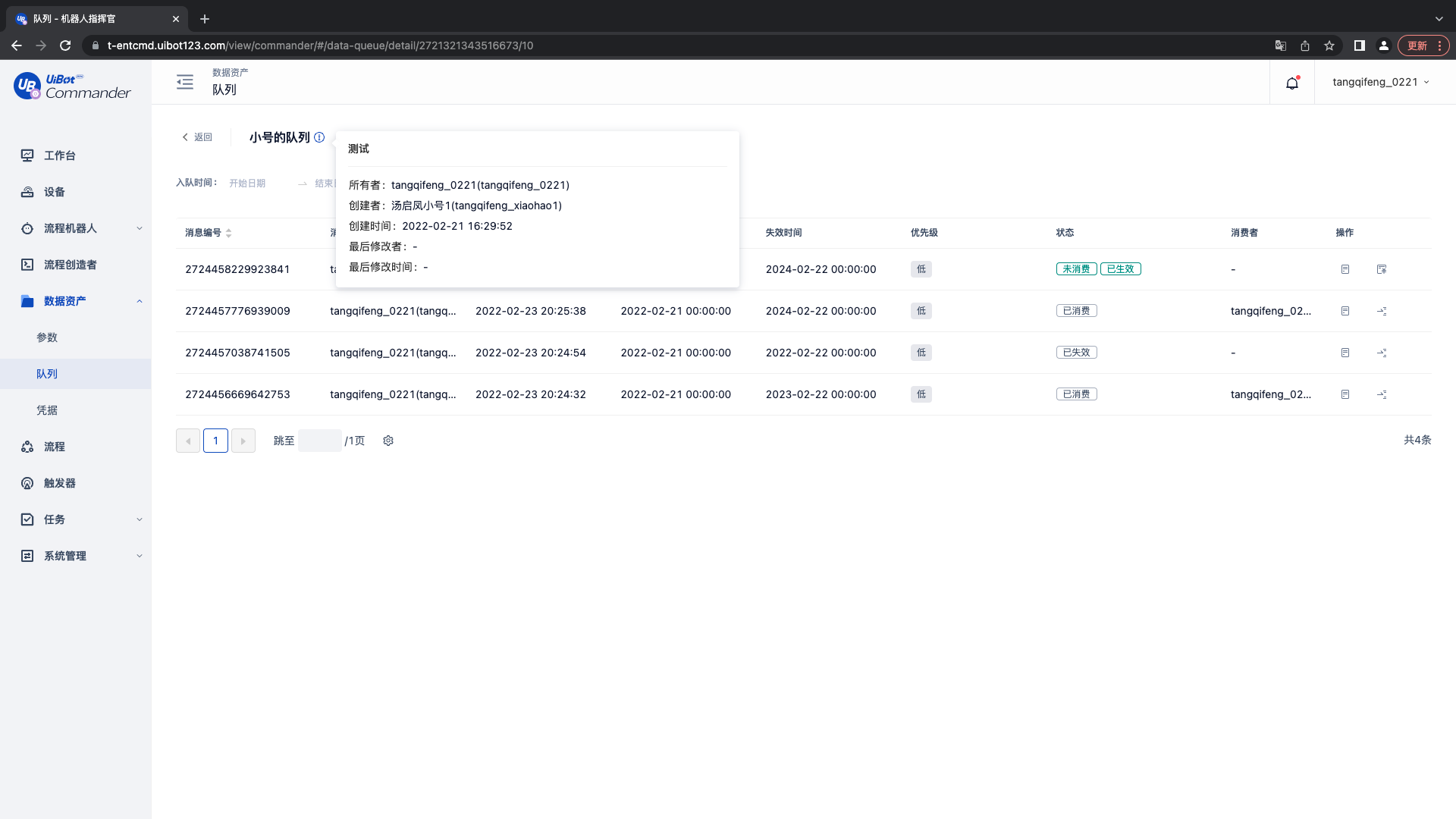The height and width of the screenshot is (819, 1456).
Task: Click the site lock icon in the address bar
Action: (x=96, y=45)
